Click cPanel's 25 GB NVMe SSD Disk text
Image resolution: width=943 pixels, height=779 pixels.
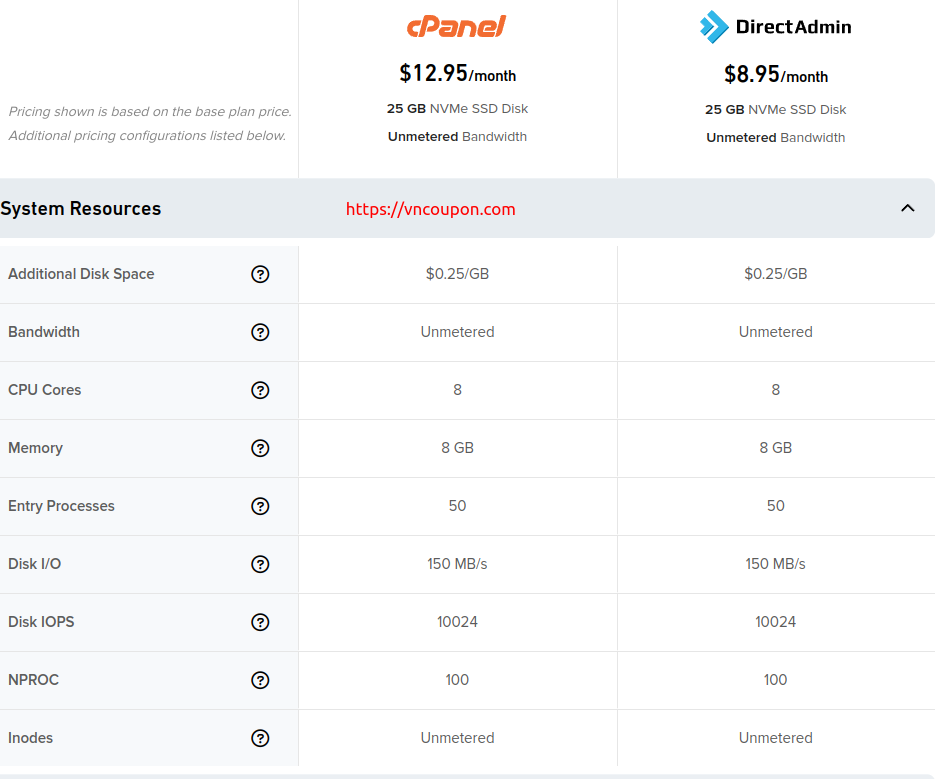point(457,109)
